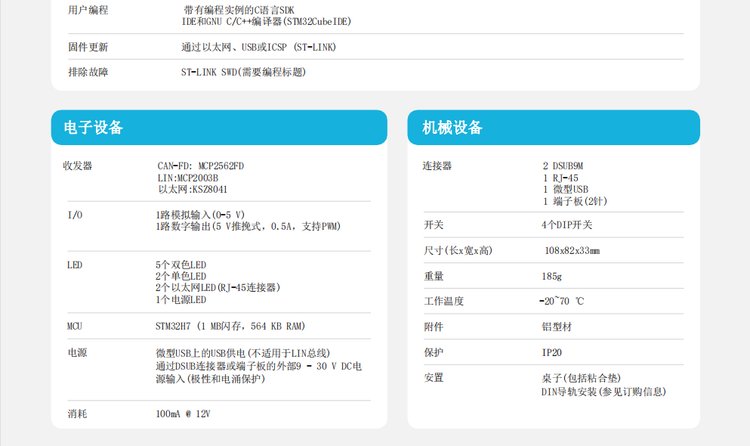Click the LED row label

[x=75, y=265]
